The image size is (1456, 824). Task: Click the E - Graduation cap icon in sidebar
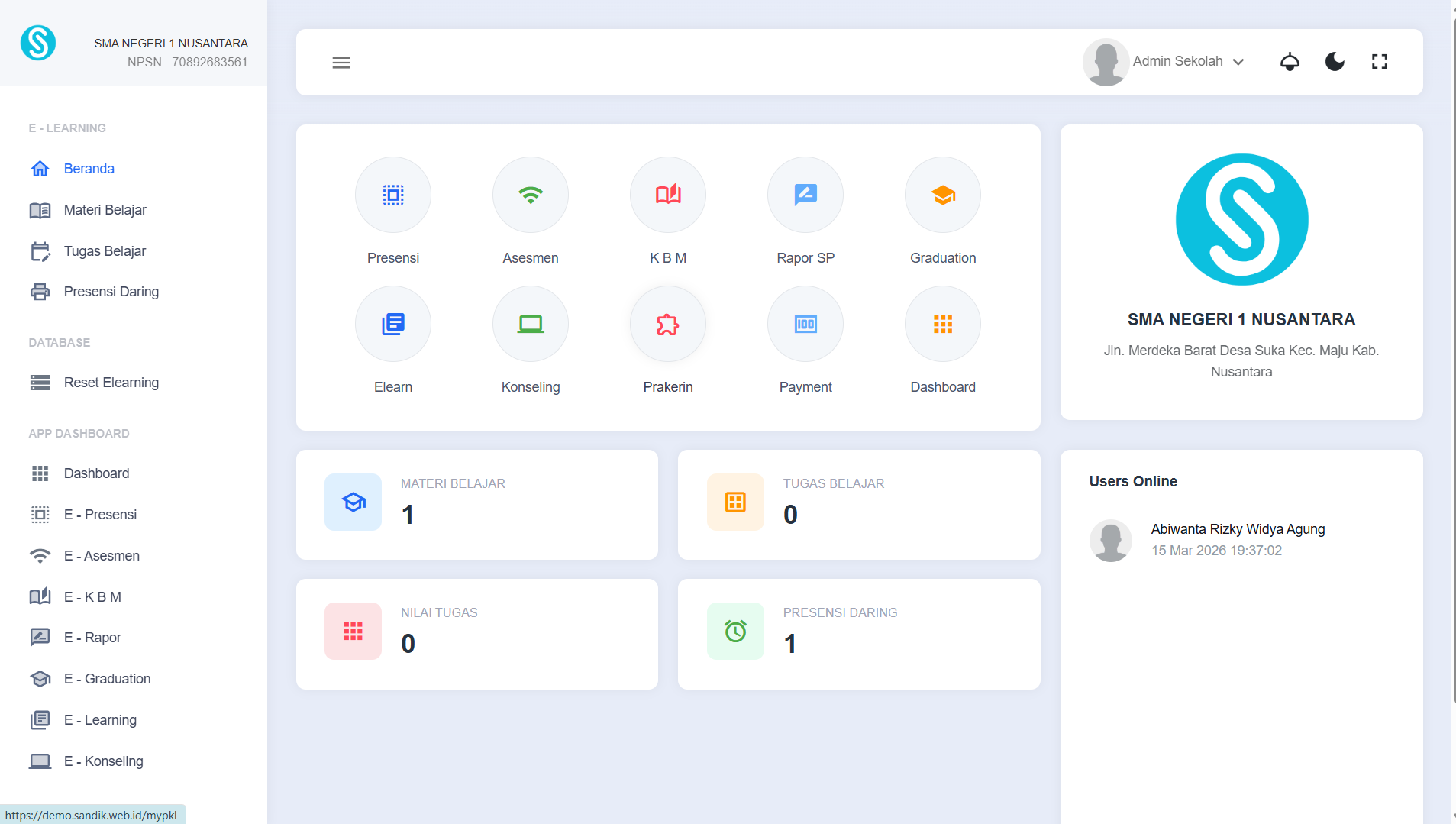point(40,679)
